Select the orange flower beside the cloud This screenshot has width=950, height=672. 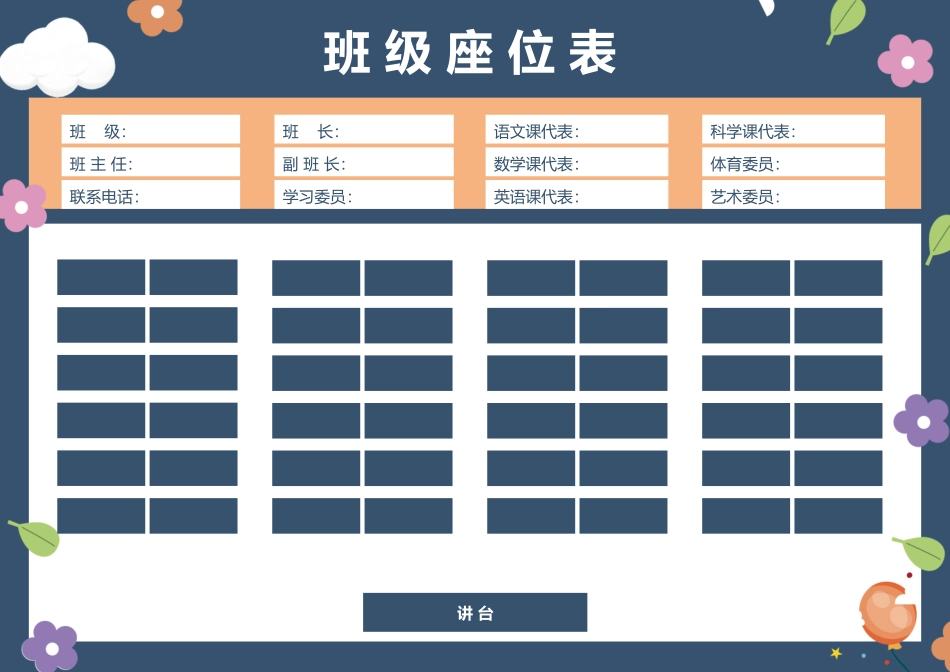coord(156,13)
